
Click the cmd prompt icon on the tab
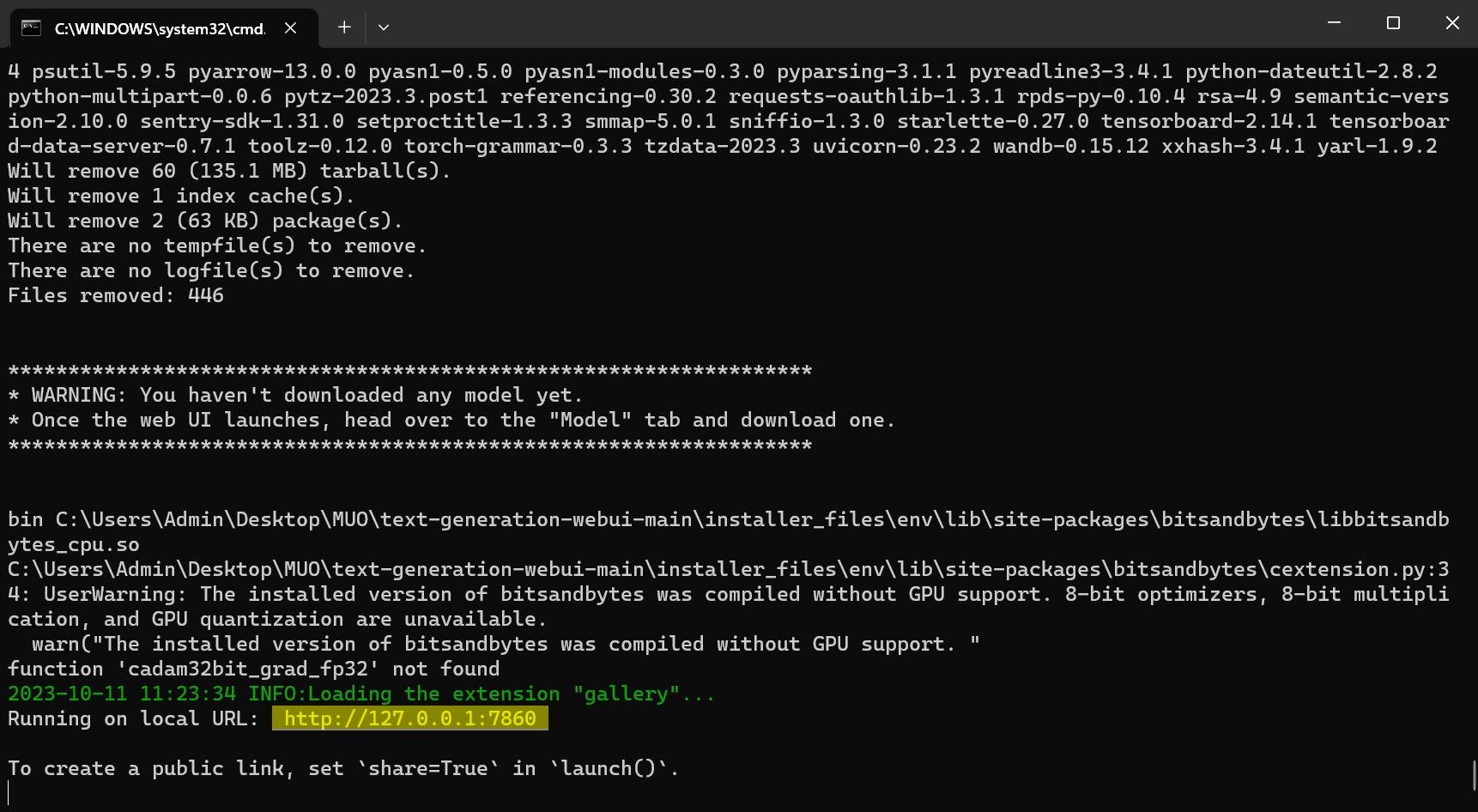point(31,27)
